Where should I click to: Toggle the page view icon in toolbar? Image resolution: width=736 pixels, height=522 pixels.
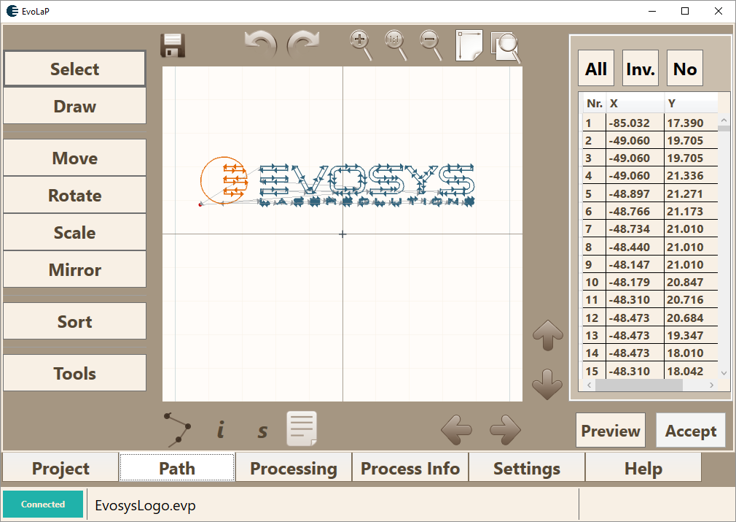[x=469, y=45]
